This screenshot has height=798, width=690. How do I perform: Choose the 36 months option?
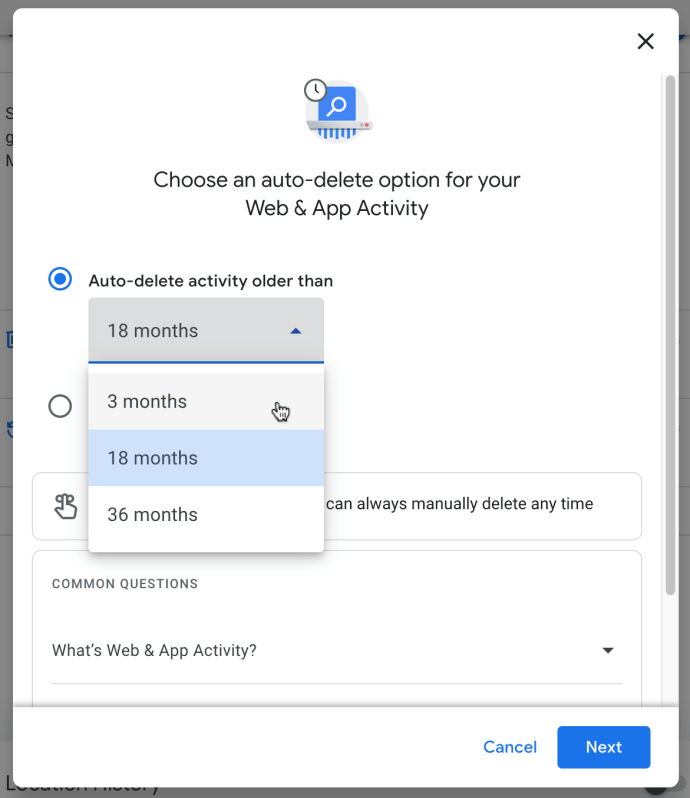pyautogui.click(x=153, y=515)
